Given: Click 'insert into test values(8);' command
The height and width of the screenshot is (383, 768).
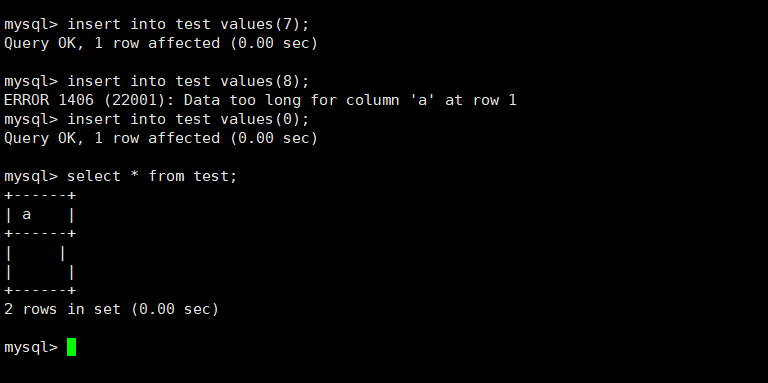Looking at the screenshot, I should [188, 81].
